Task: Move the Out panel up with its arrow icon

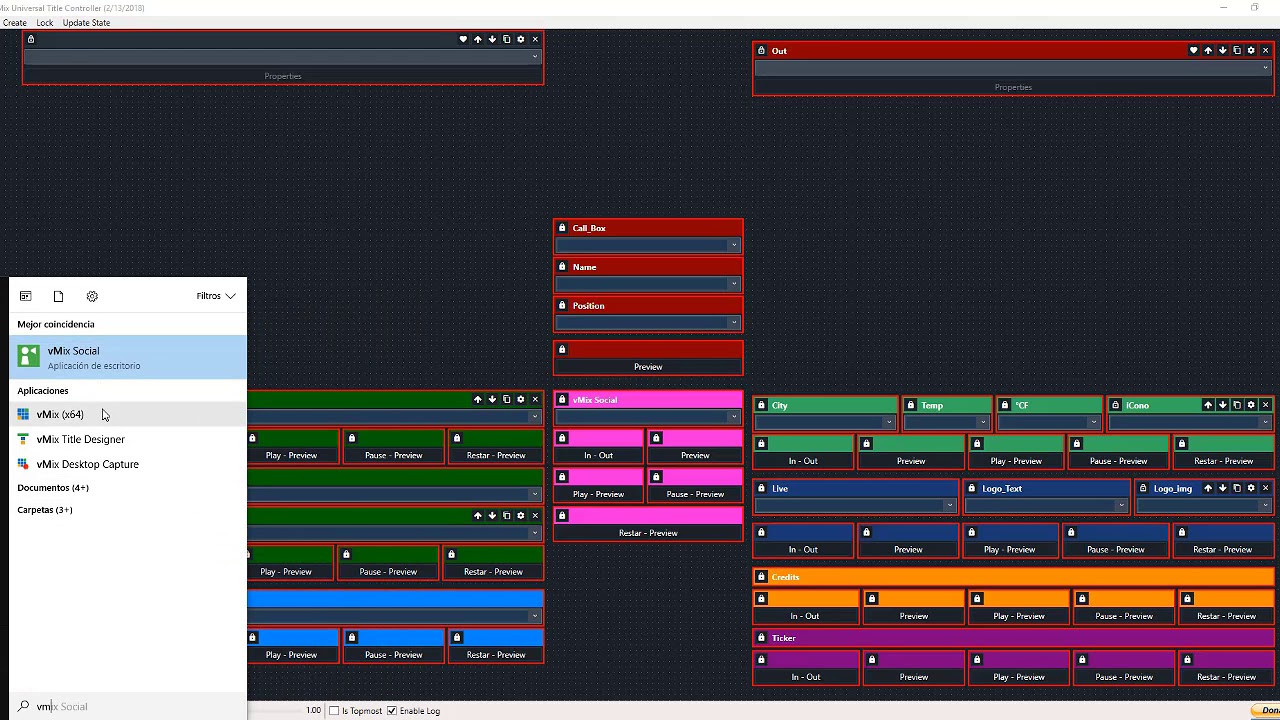Action: tap(1208, 50)
